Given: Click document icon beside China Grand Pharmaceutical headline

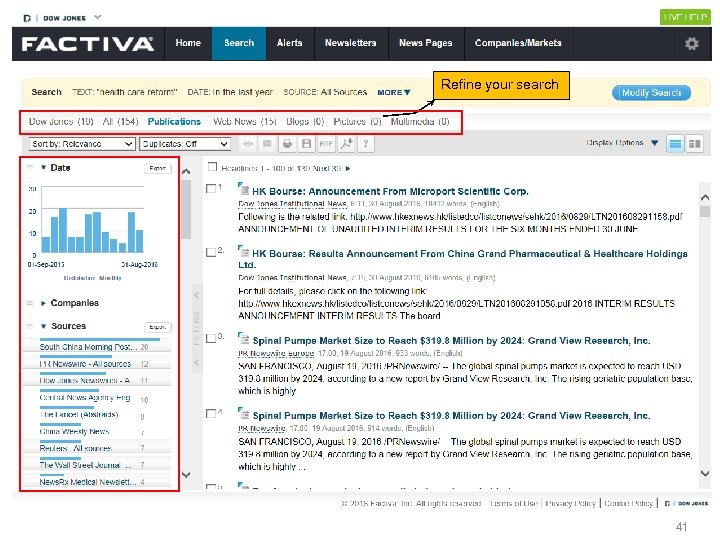Looking at the screenshot, I should point(243,251).
